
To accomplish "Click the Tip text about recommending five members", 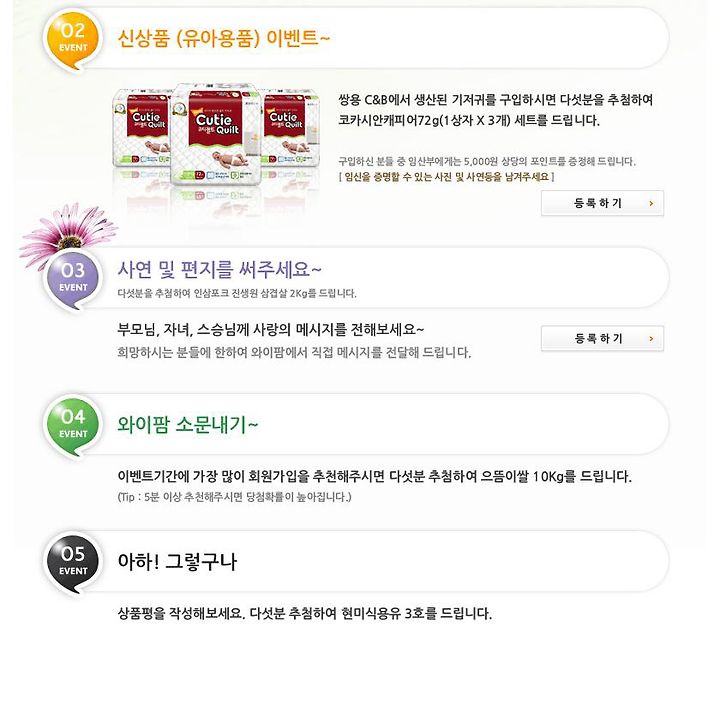I will click(235, 497).
